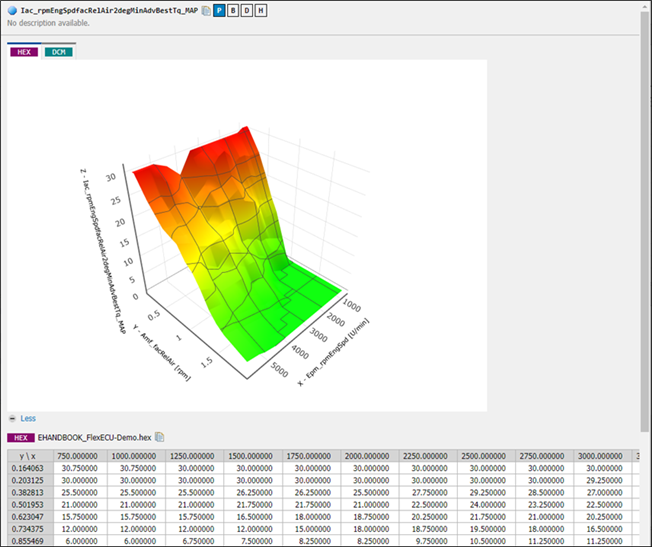
Task: Toggle the B view button
Action: pyautogui.click(x=233, y=10)
